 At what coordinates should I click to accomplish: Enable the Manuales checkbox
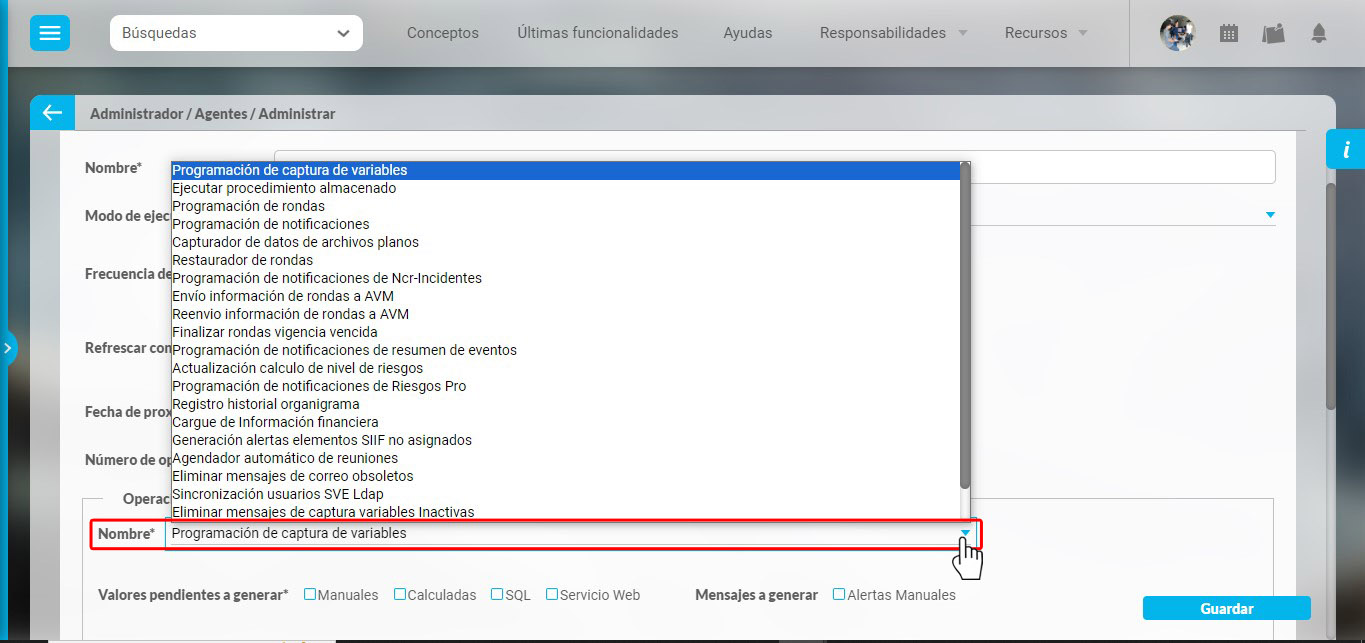310,594
